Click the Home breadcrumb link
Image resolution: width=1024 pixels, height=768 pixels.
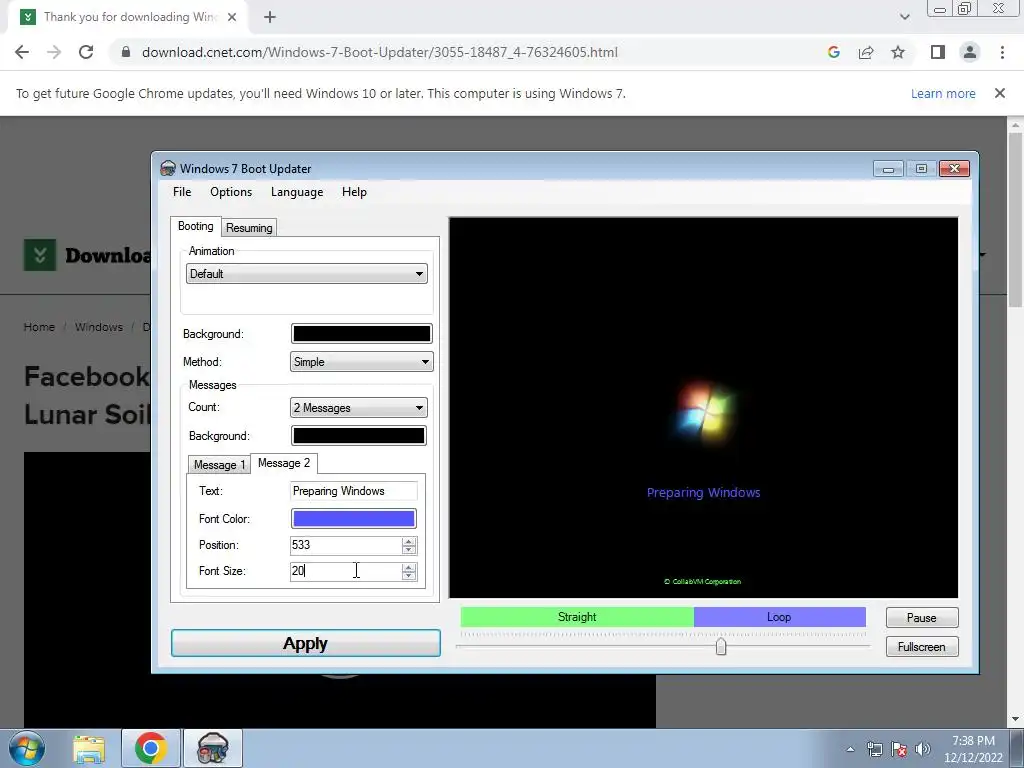click(39, 327)
